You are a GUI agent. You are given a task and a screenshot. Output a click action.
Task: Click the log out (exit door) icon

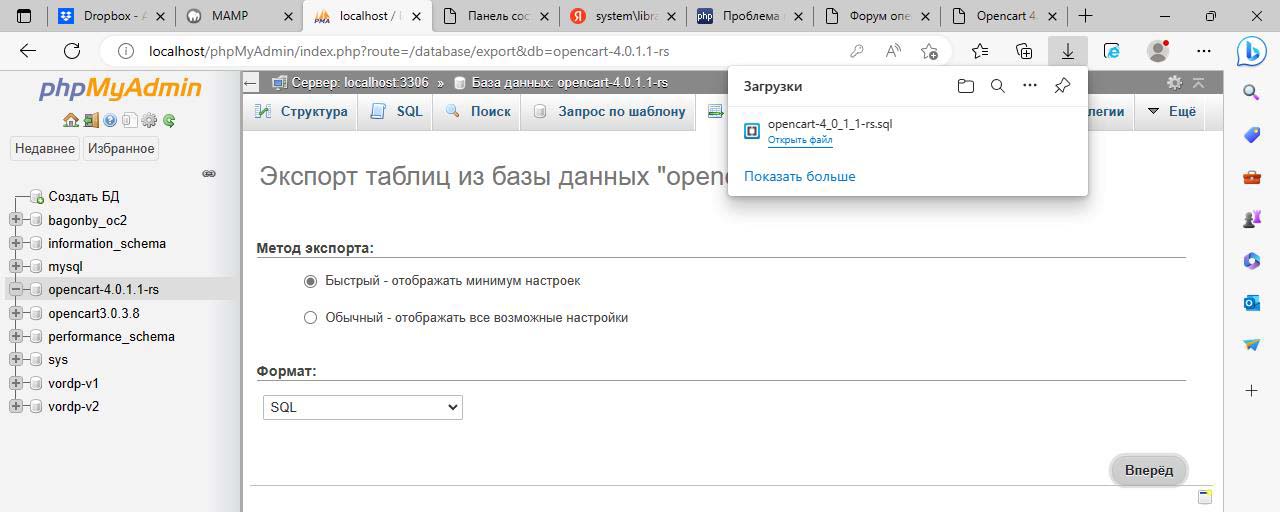pyautogui.click(x=90, y=120)
